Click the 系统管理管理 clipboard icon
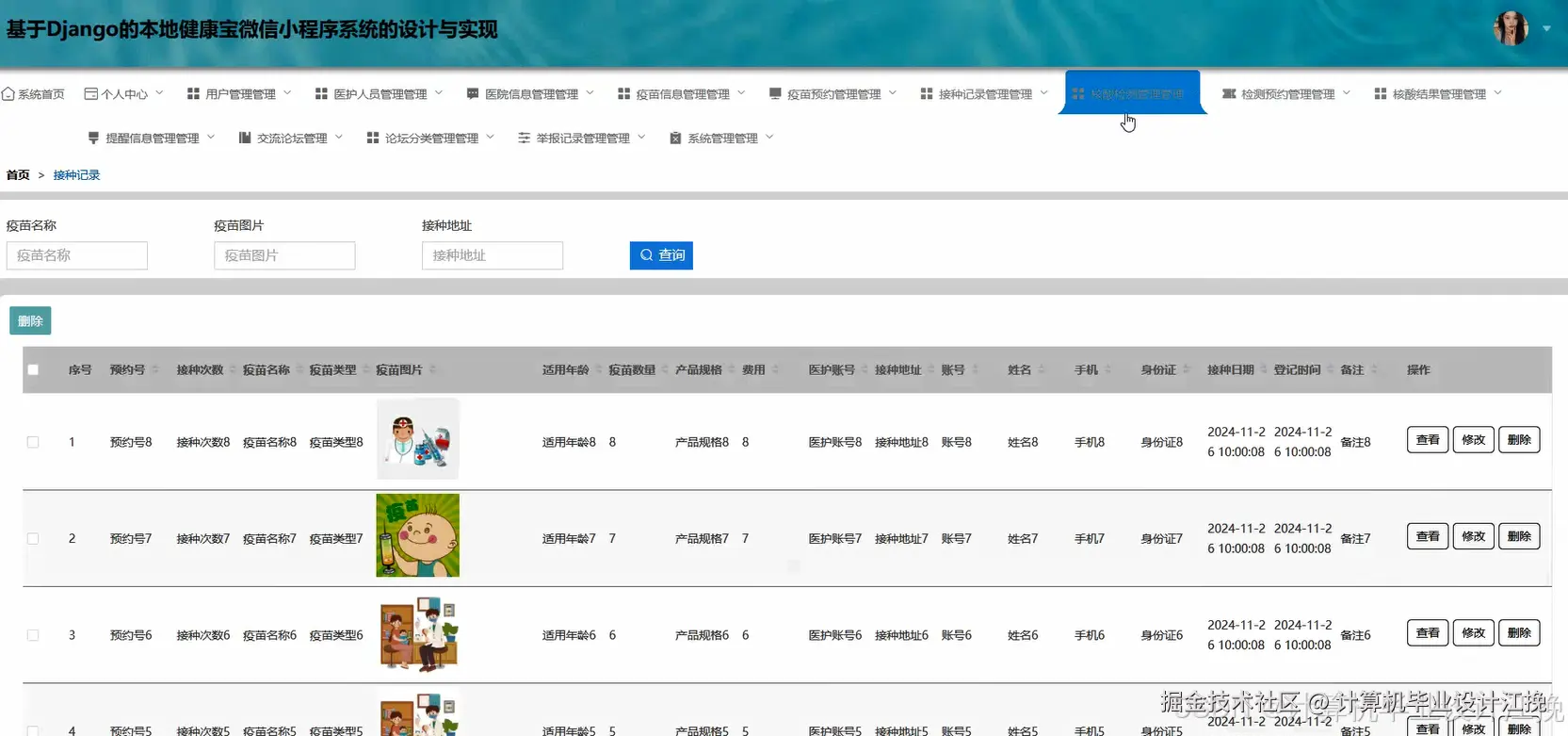Image resolution: width=1568 pixels, height=736 pixels. point(675,138)
